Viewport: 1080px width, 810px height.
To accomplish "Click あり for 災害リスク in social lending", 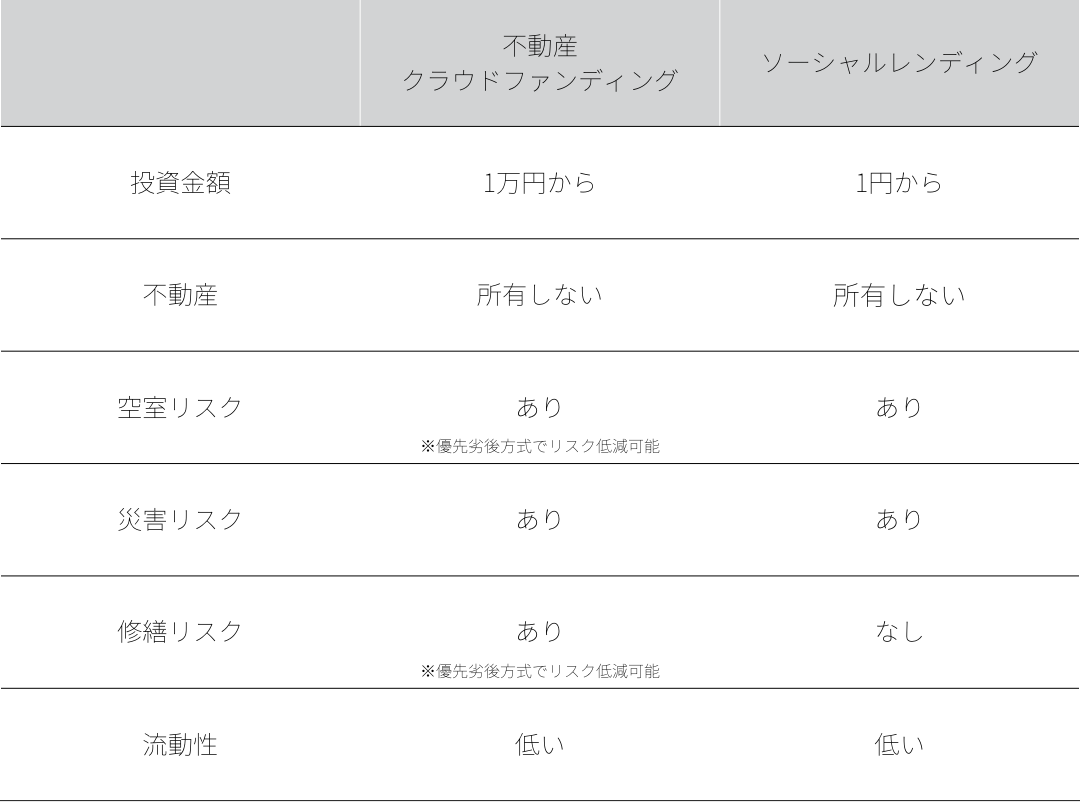I will [x=899, y=519].
